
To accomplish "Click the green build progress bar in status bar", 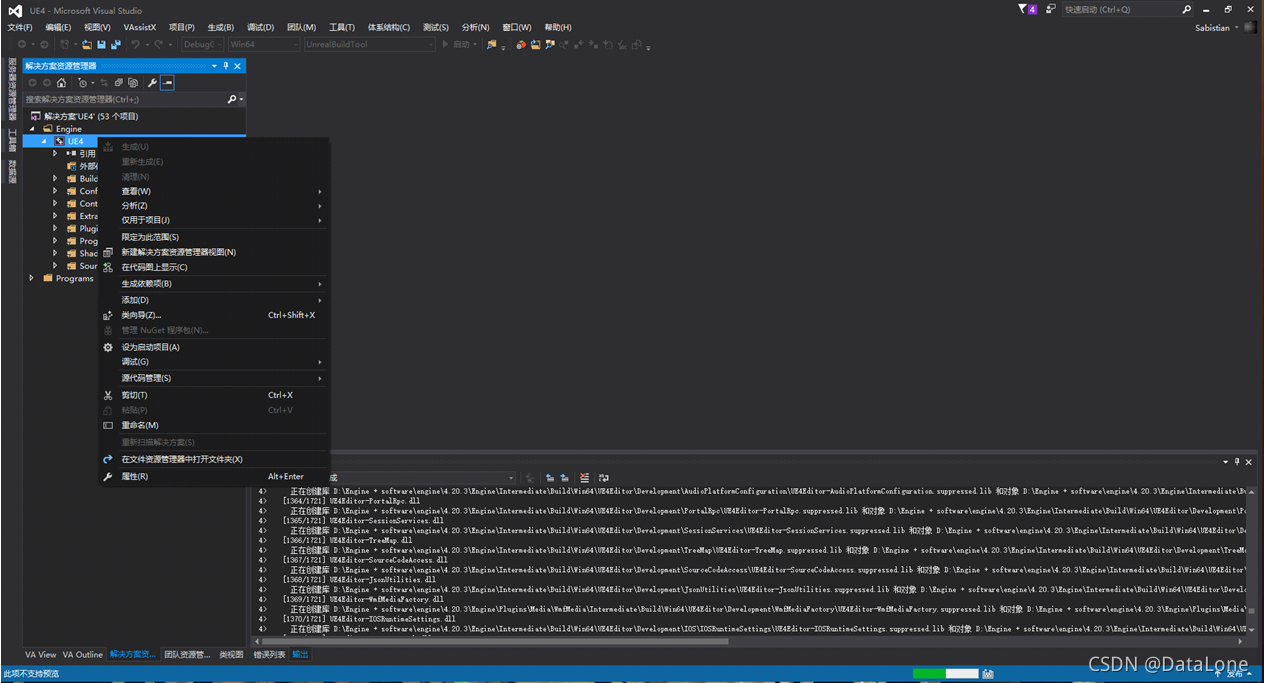I will click(x=945, y=674).
